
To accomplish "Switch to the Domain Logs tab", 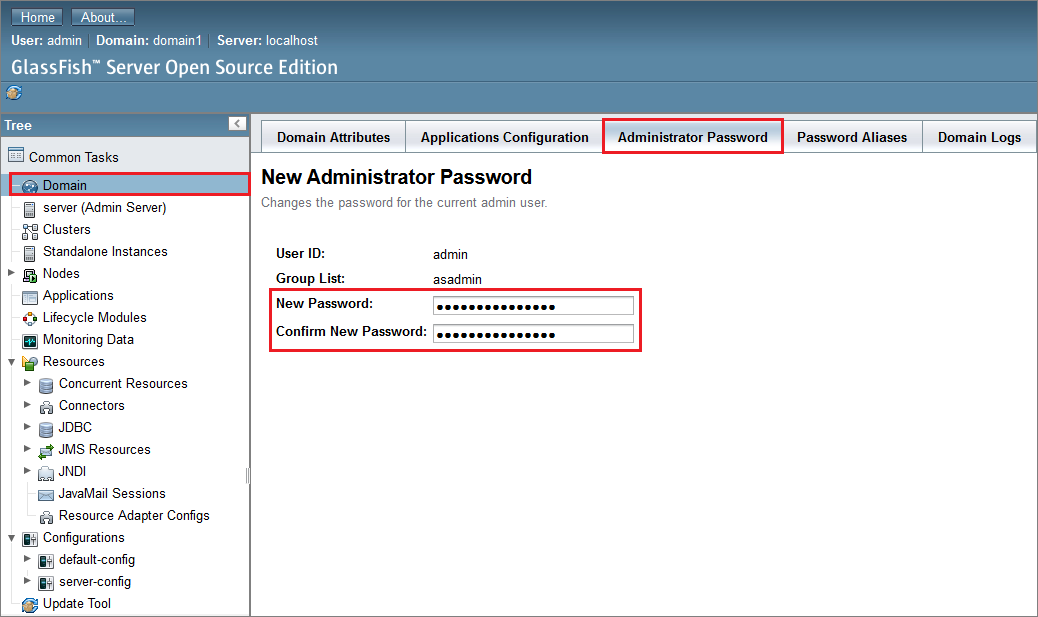I will [979, 137].
